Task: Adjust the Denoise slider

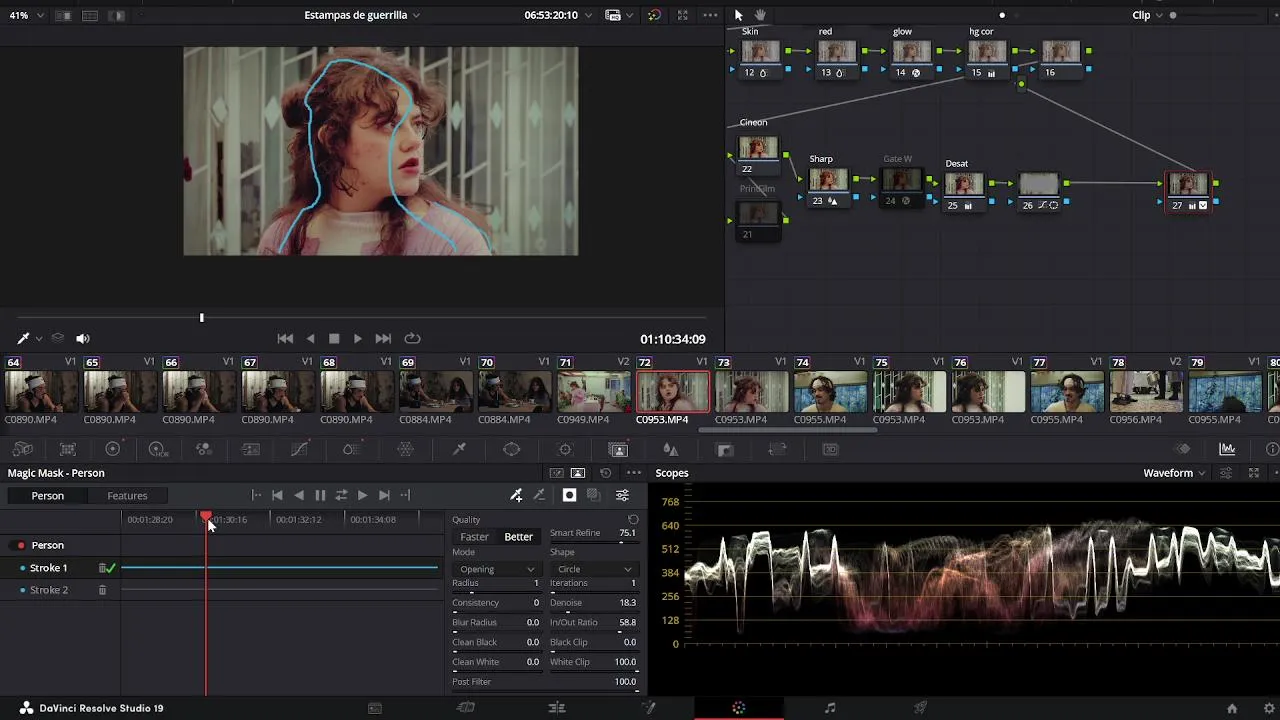Action: click(593, 612)
